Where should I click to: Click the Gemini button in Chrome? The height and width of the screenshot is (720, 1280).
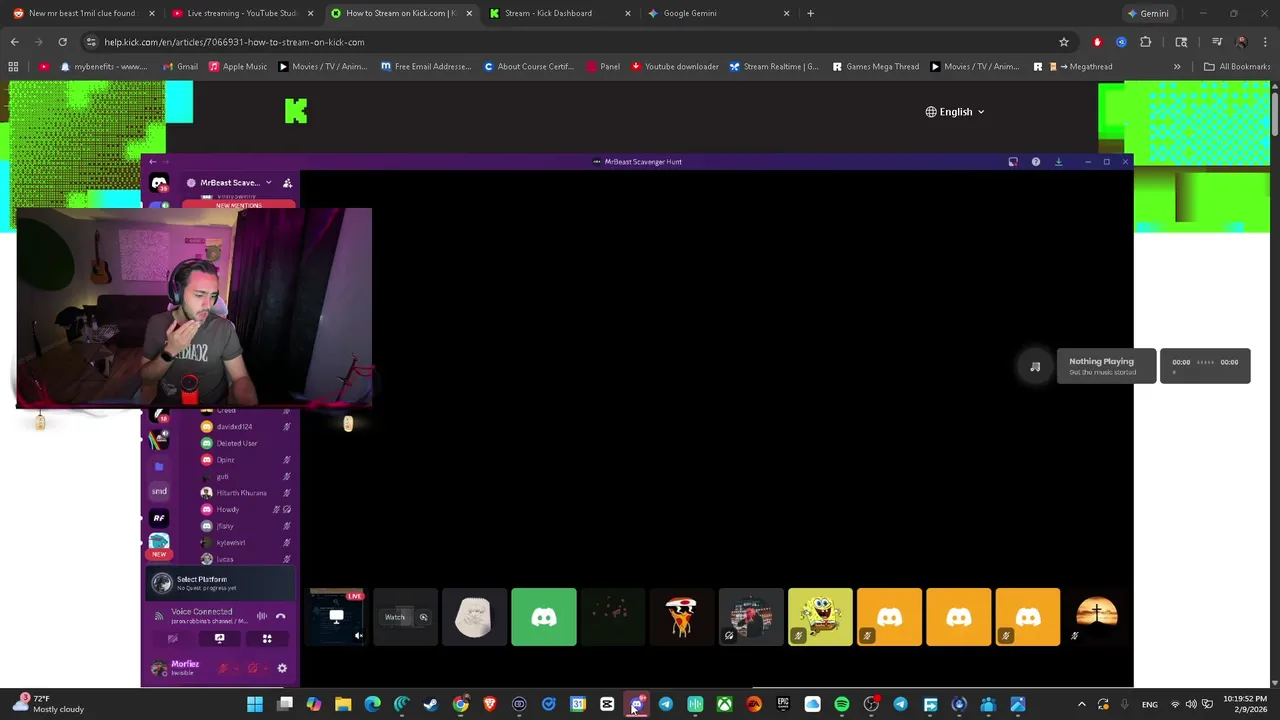1148,13
